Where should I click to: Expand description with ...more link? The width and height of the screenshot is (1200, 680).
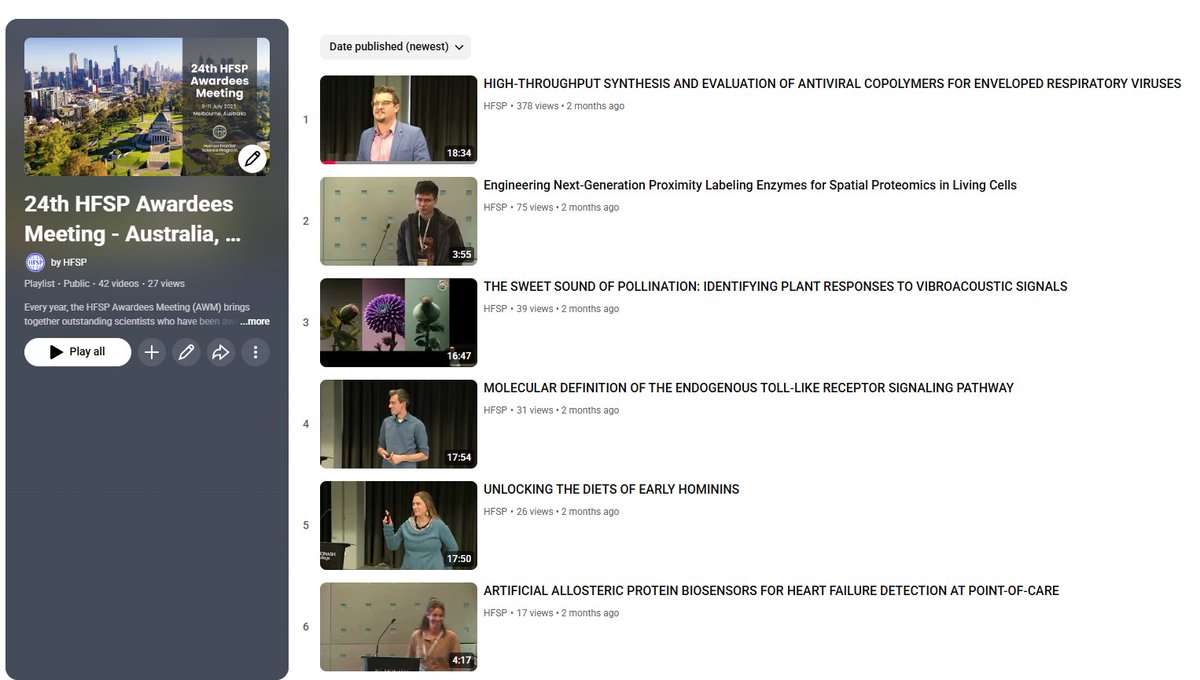(x=254, y=322)
